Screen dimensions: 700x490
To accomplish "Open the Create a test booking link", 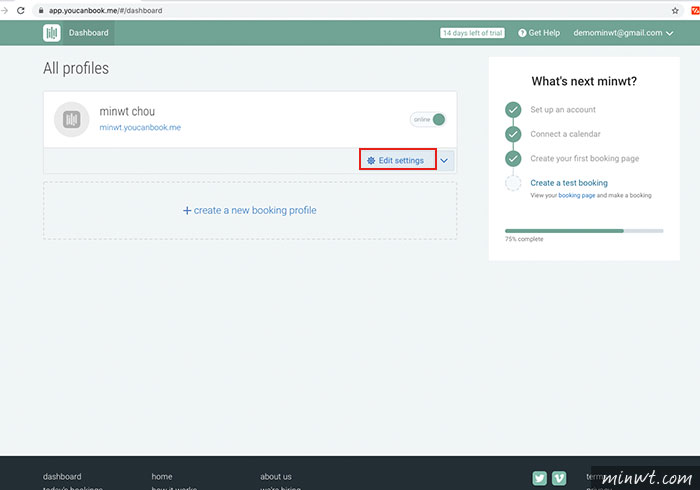I will pyautogui.click(x=569, y=183).
